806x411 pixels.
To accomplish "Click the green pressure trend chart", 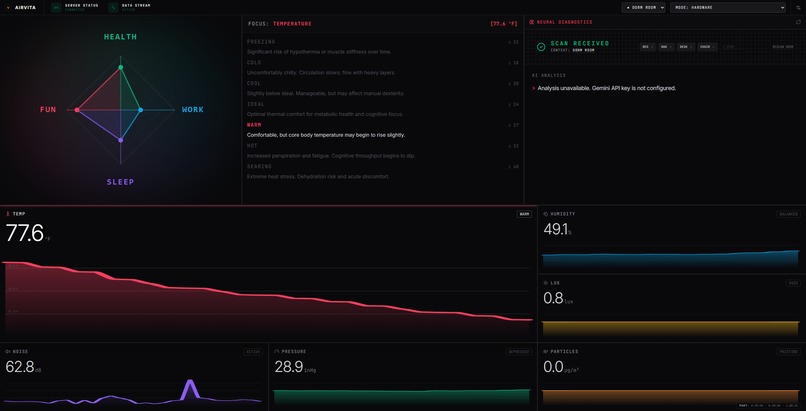I will tap(401, 398).
